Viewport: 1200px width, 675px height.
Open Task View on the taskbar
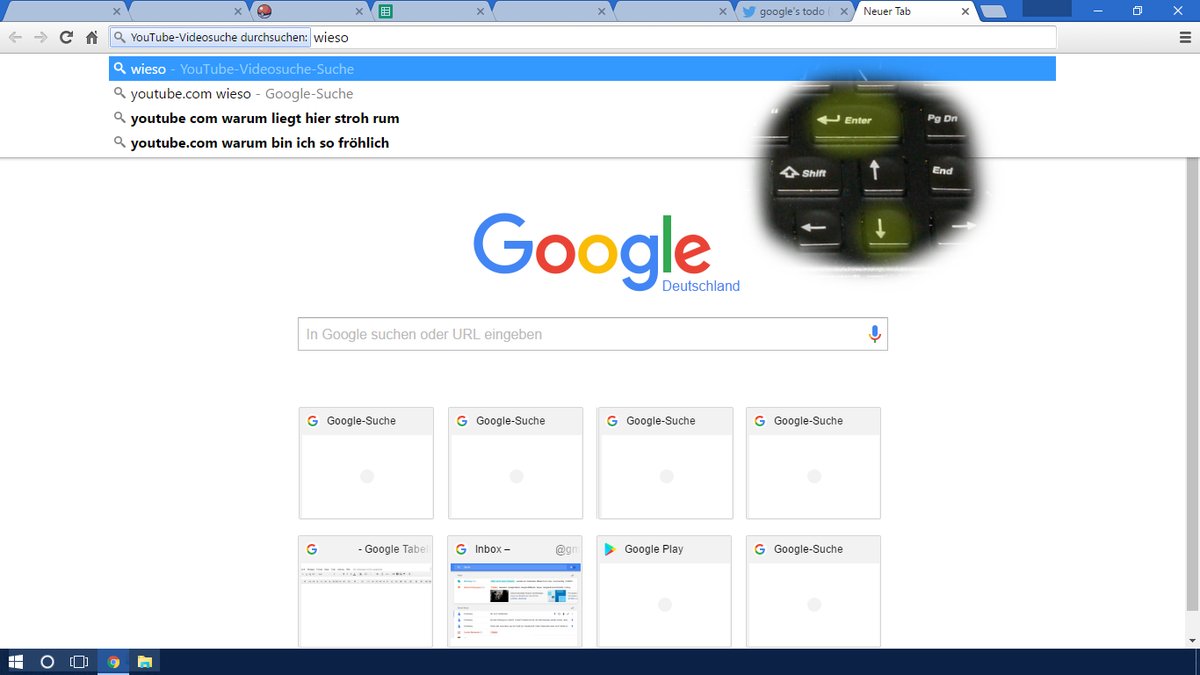(79, 661)
